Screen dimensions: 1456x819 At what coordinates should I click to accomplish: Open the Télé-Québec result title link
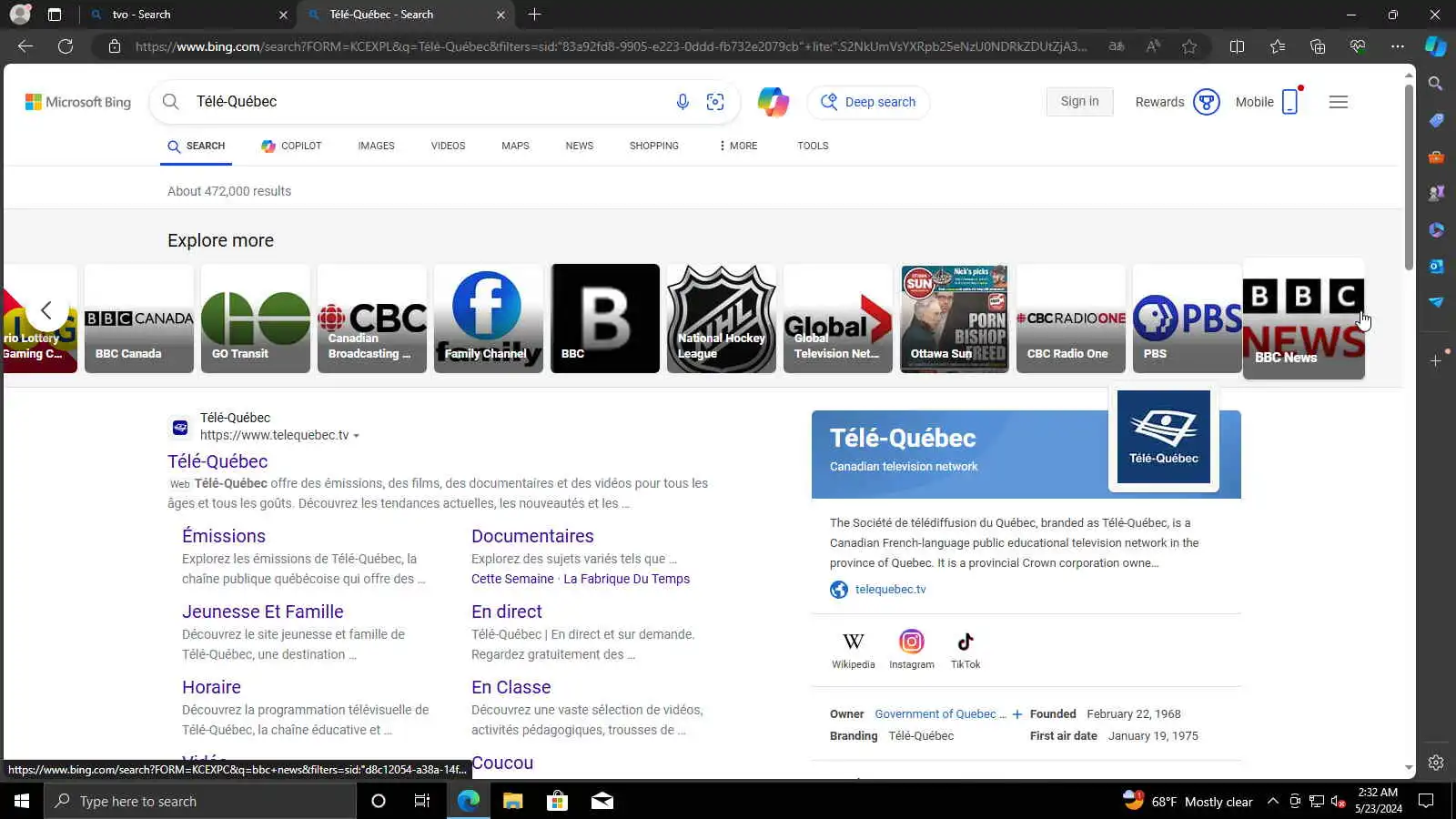click(217, 461)
